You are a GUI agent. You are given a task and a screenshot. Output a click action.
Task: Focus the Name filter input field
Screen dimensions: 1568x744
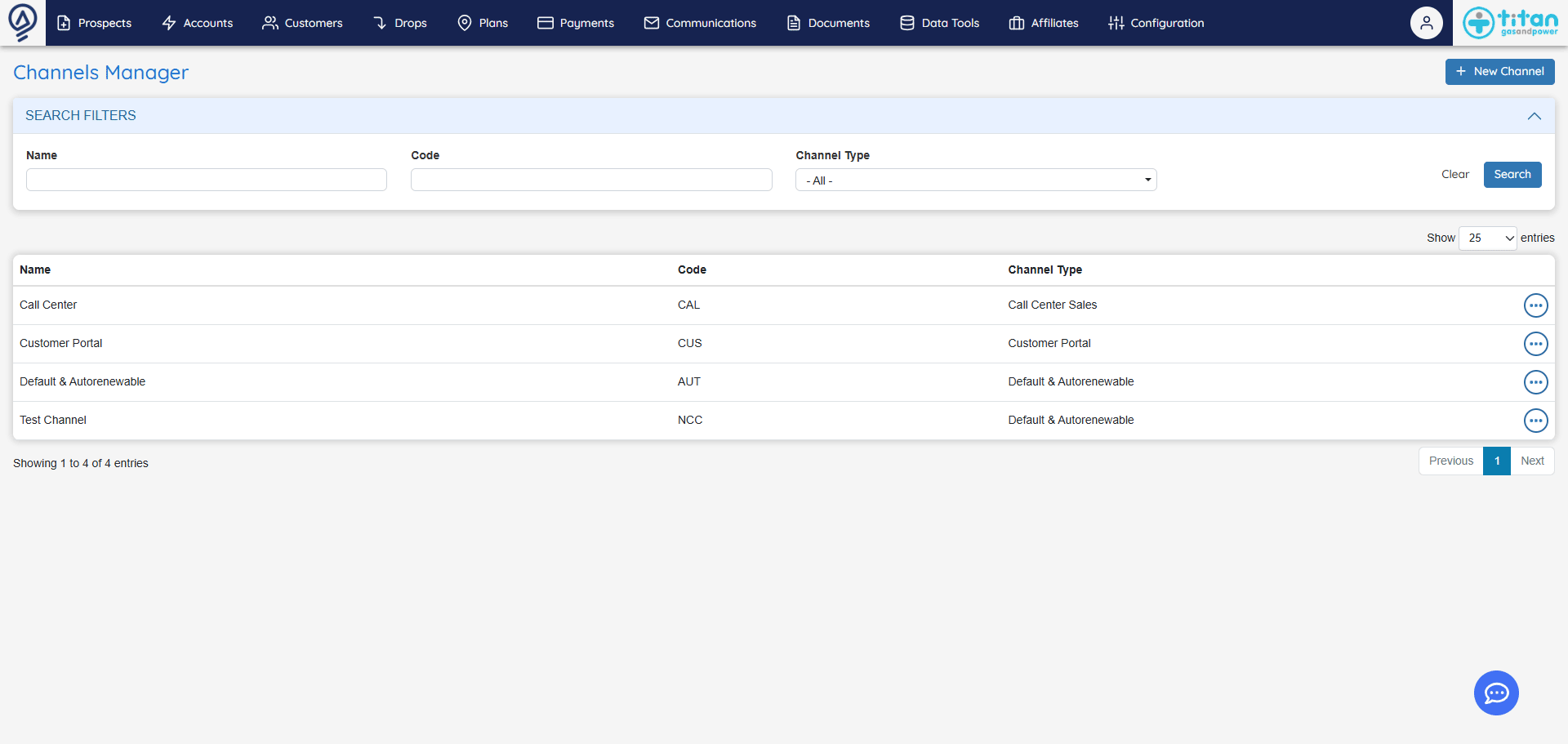[x=207, y=180]
